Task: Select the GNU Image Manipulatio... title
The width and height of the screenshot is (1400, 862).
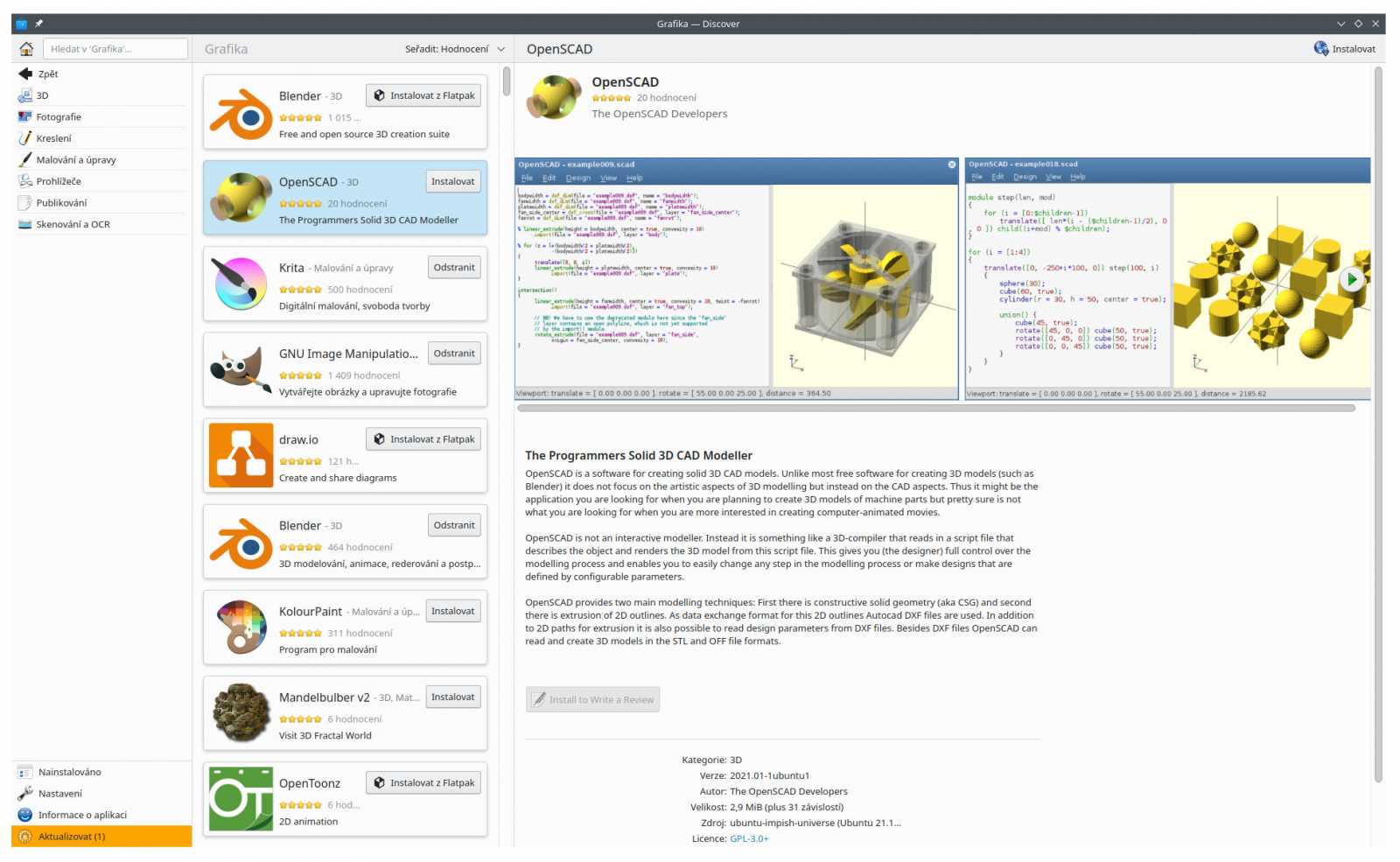Action: (348, 354)
